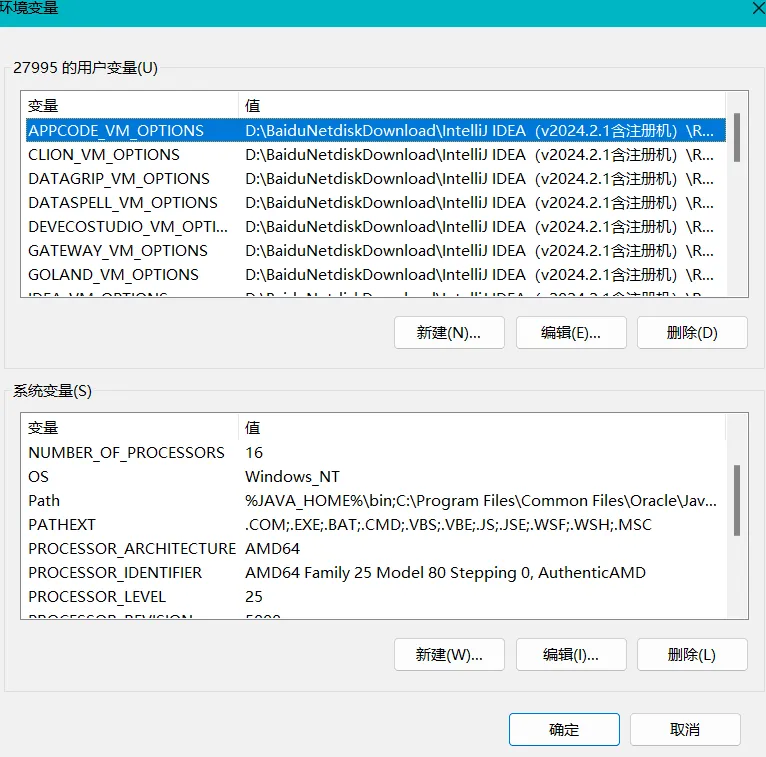
Task: Click 新建(W)... for system variables
Action: [x=448, y=655]
